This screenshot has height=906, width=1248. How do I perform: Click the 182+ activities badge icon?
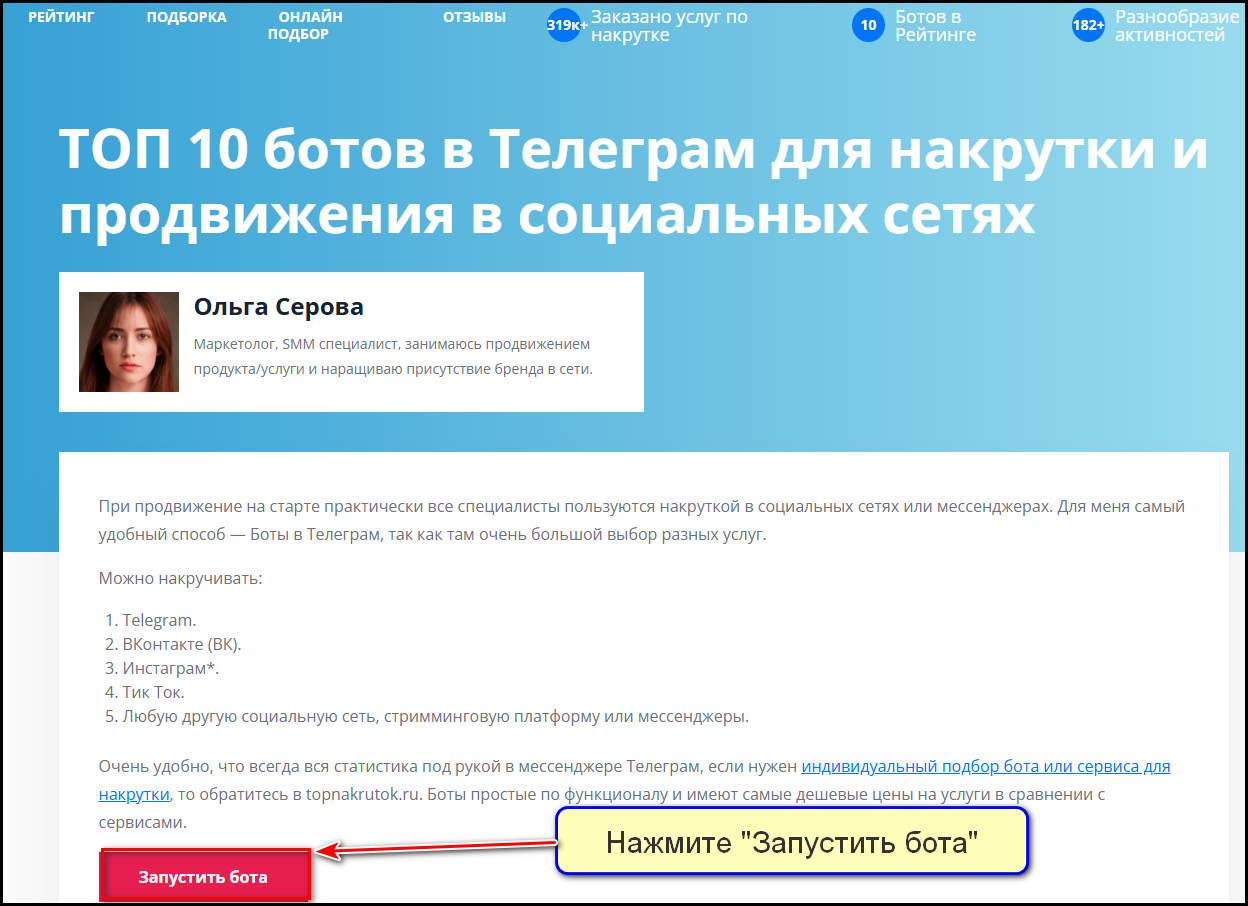(1088, 25)
